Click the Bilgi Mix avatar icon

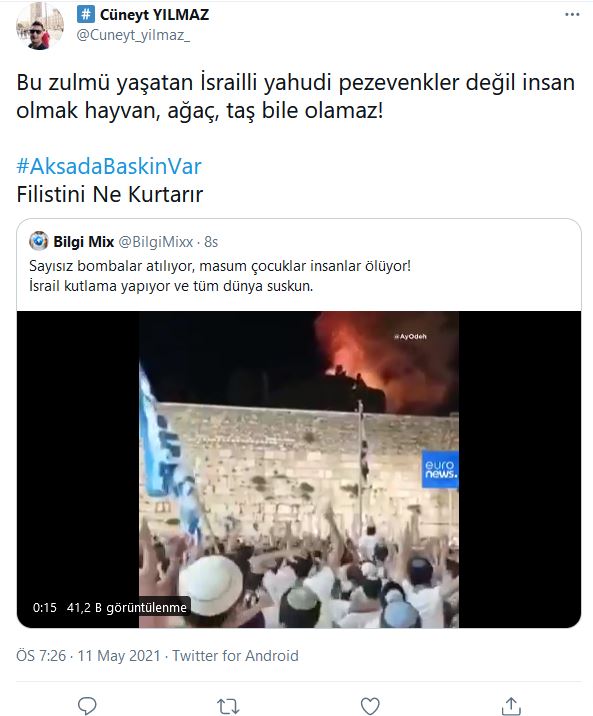[x=39, y=241]
